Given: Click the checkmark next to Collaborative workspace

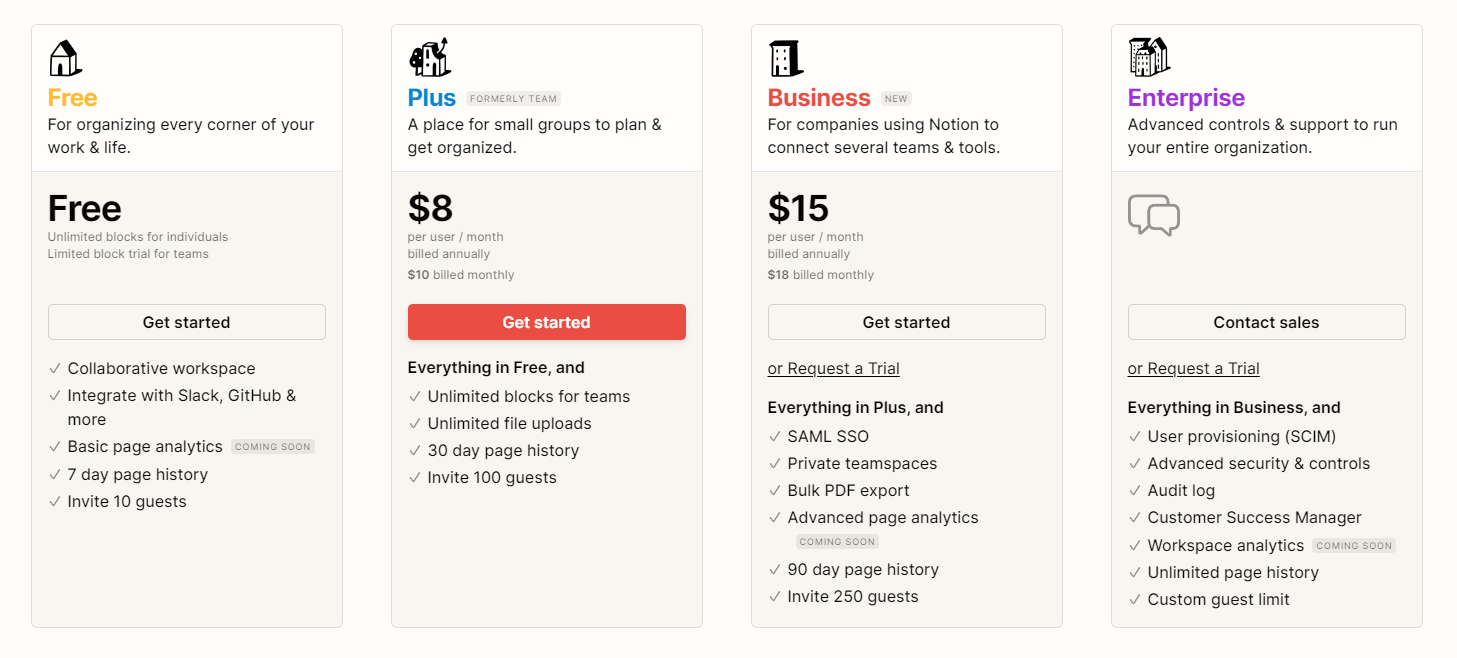Looking at the screenshot, I should coord(55,369).
